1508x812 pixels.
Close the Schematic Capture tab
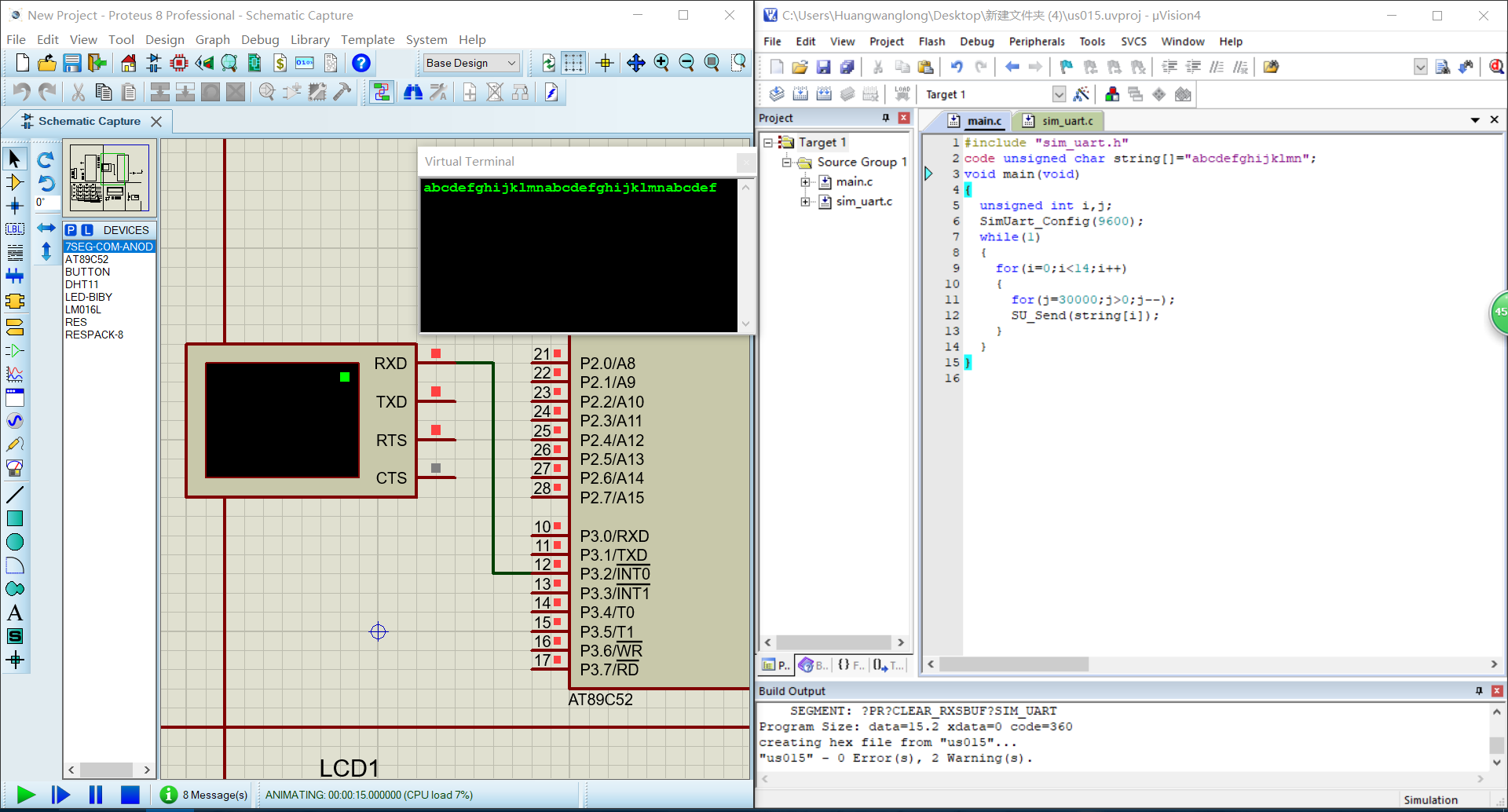[156, 122]
